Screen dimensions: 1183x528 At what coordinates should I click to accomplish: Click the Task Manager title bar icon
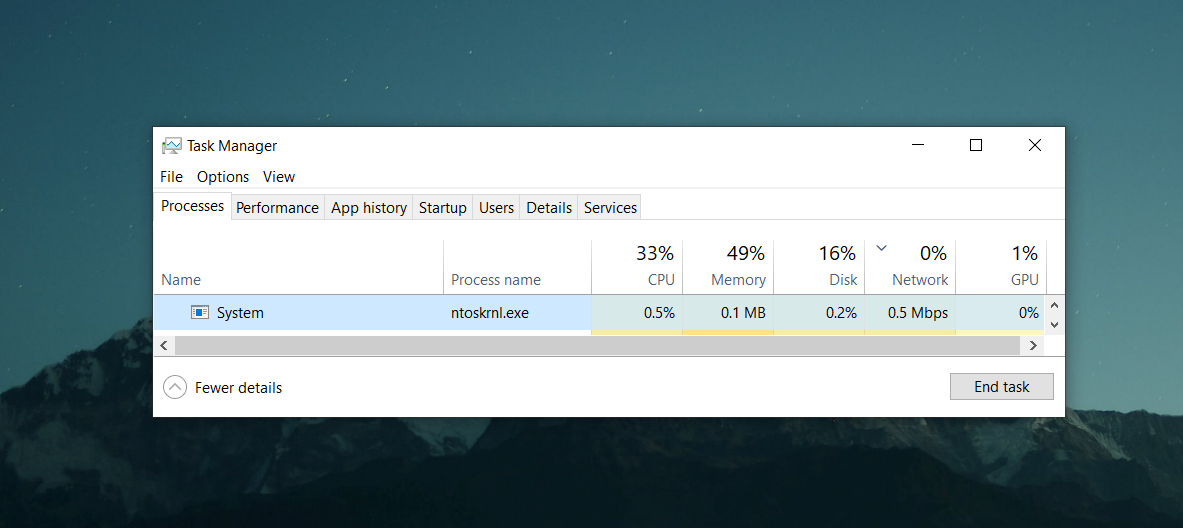(172, 146)
